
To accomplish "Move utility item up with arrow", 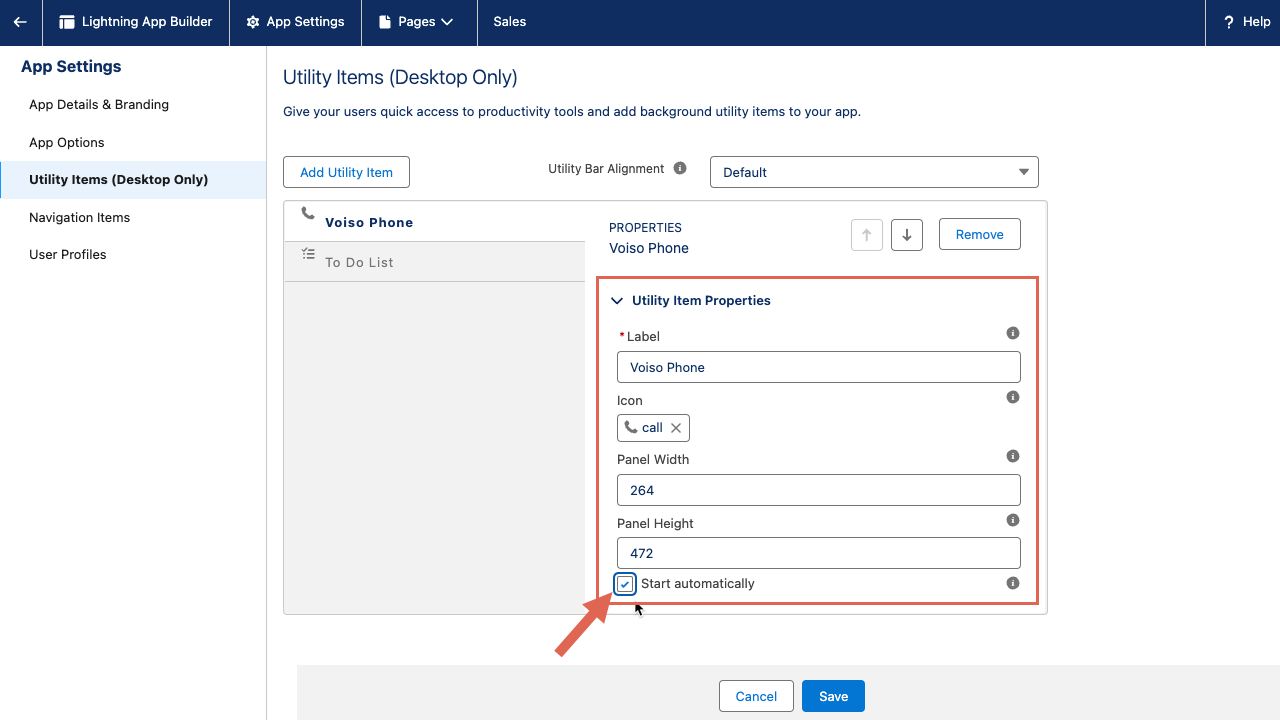I will point(867,235).
